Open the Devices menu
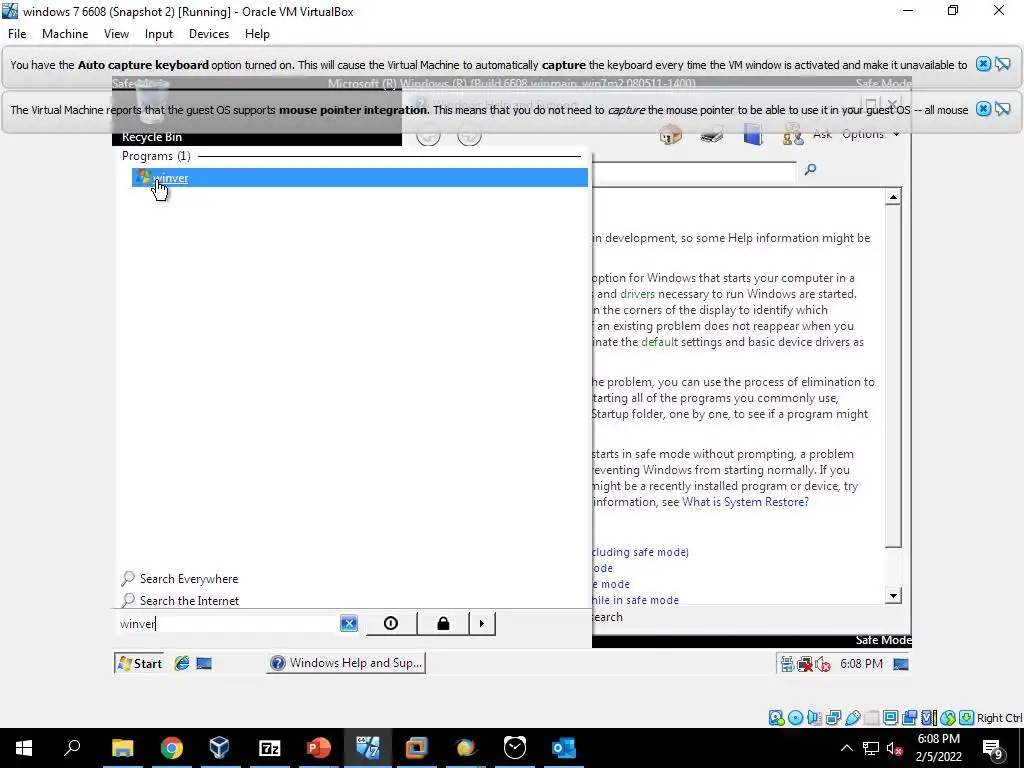1024x768 pixels. pos(209,34)
